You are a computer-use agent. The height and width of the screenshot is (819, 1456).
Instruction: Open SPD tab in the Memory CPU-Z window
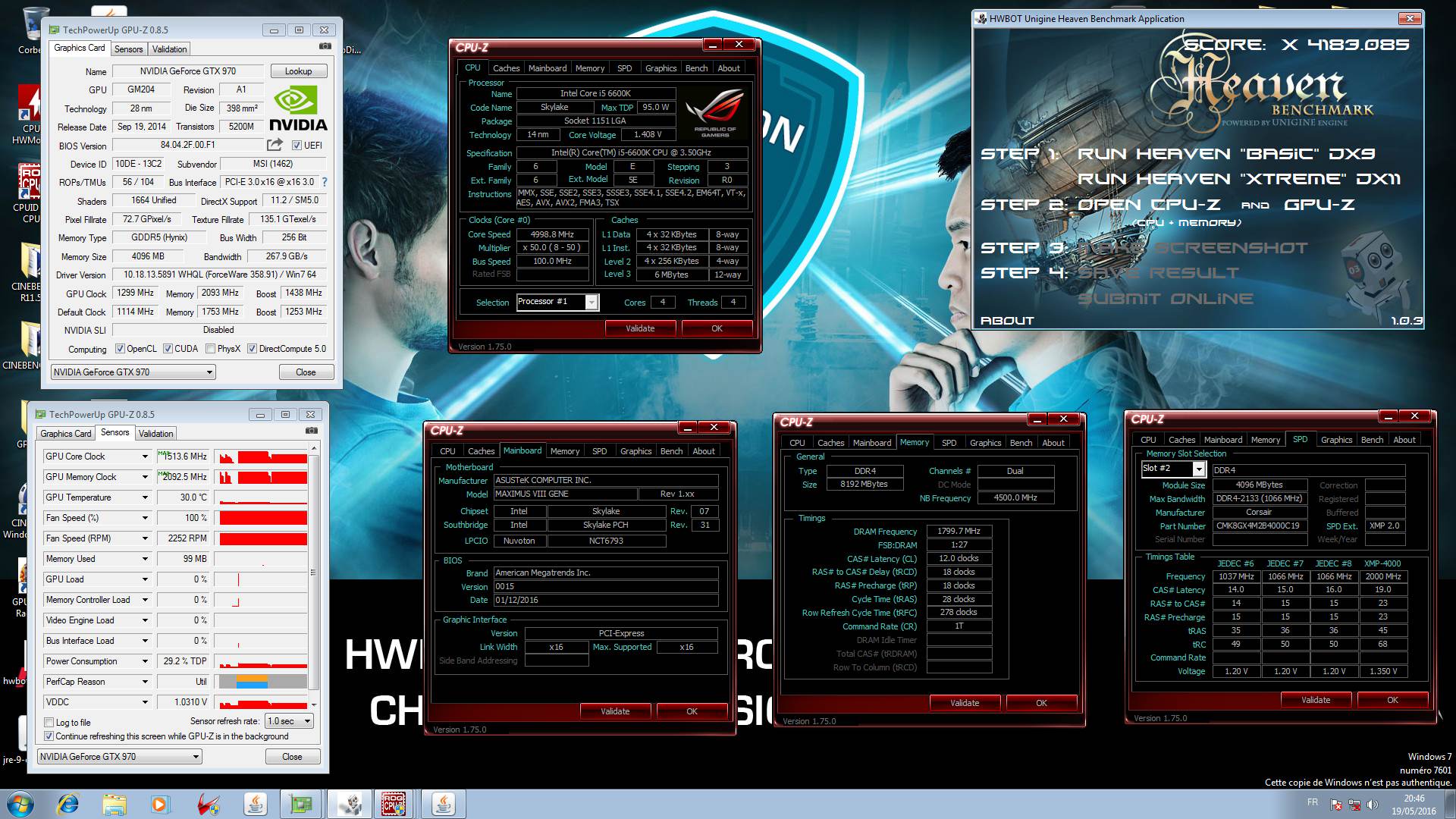[x=949, y=443]
